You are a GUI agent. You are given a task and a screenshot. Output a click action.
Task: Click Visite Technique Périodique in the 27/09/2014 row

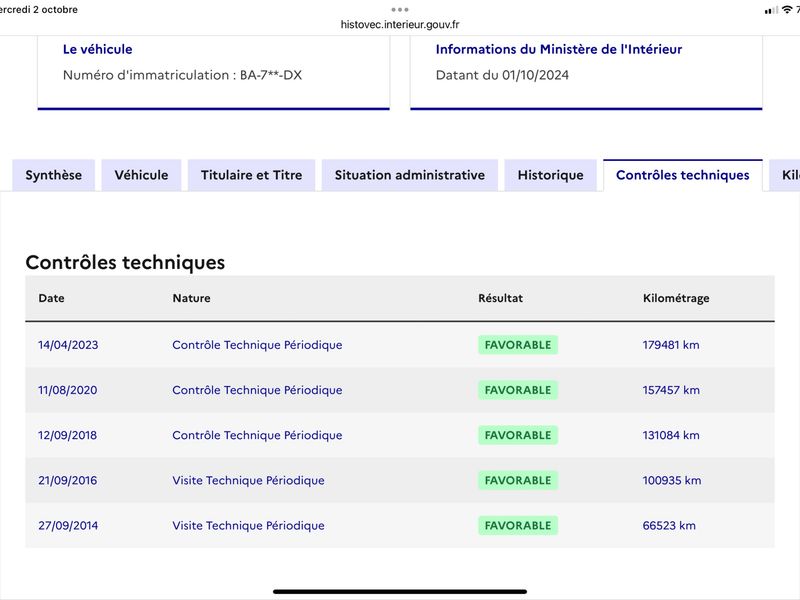tap(248, 526)
